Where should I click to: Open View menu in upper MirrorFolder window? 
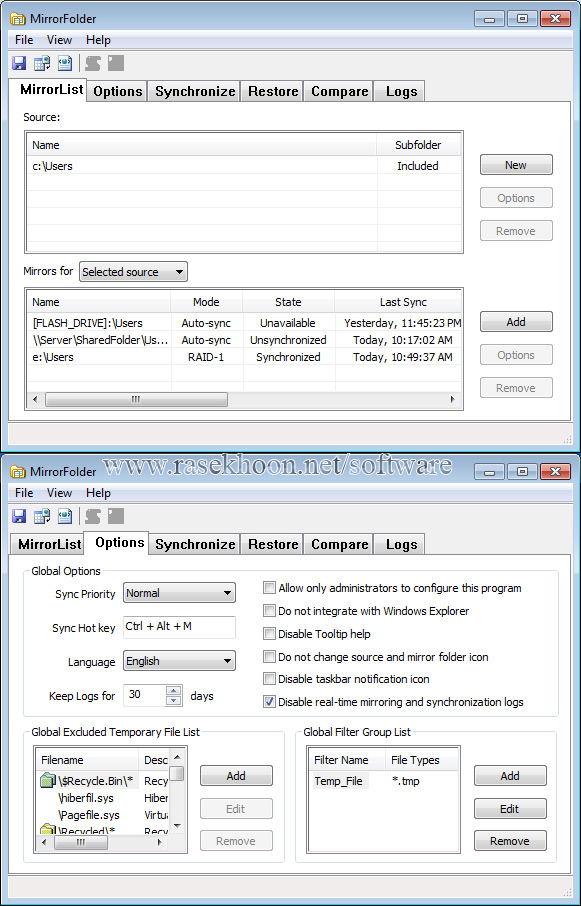tap(59, 40)
